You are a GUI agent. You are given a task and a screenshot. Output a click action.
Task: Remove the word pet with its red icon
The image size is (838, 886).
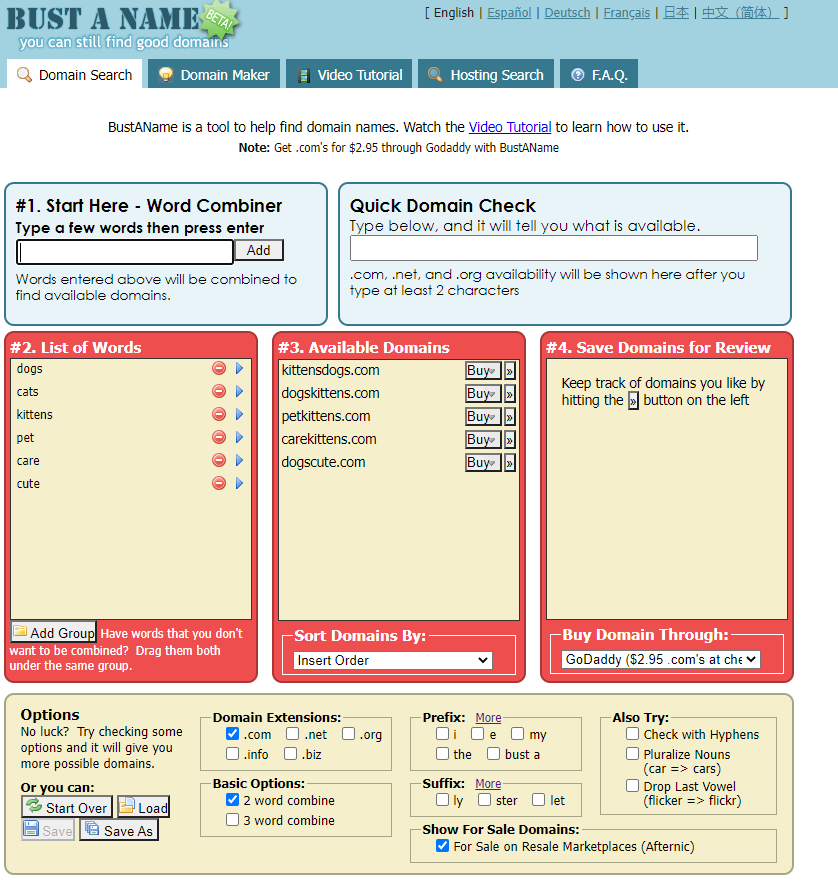[x=219, y=437]
